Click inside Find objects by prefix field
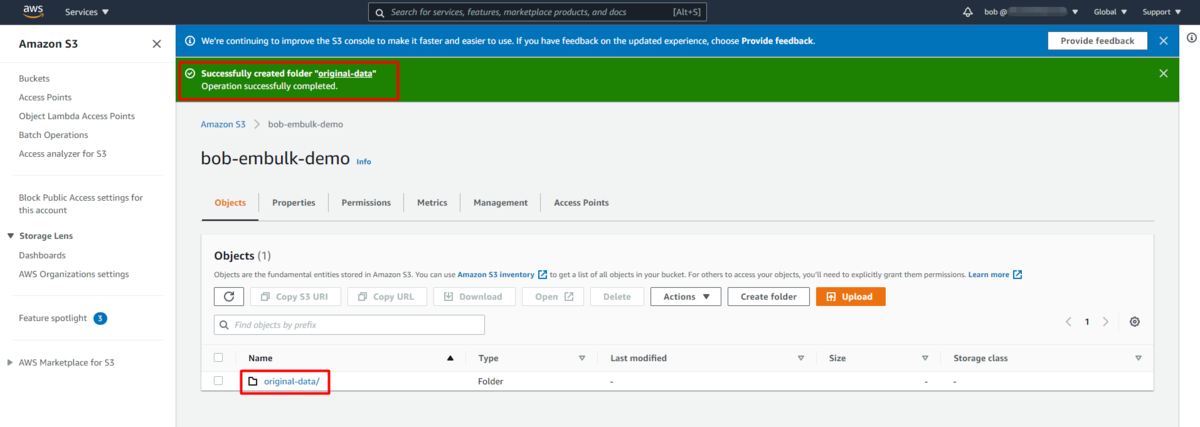The width and height of the screenshot is (1200, 427). click(x=349, y=325)
